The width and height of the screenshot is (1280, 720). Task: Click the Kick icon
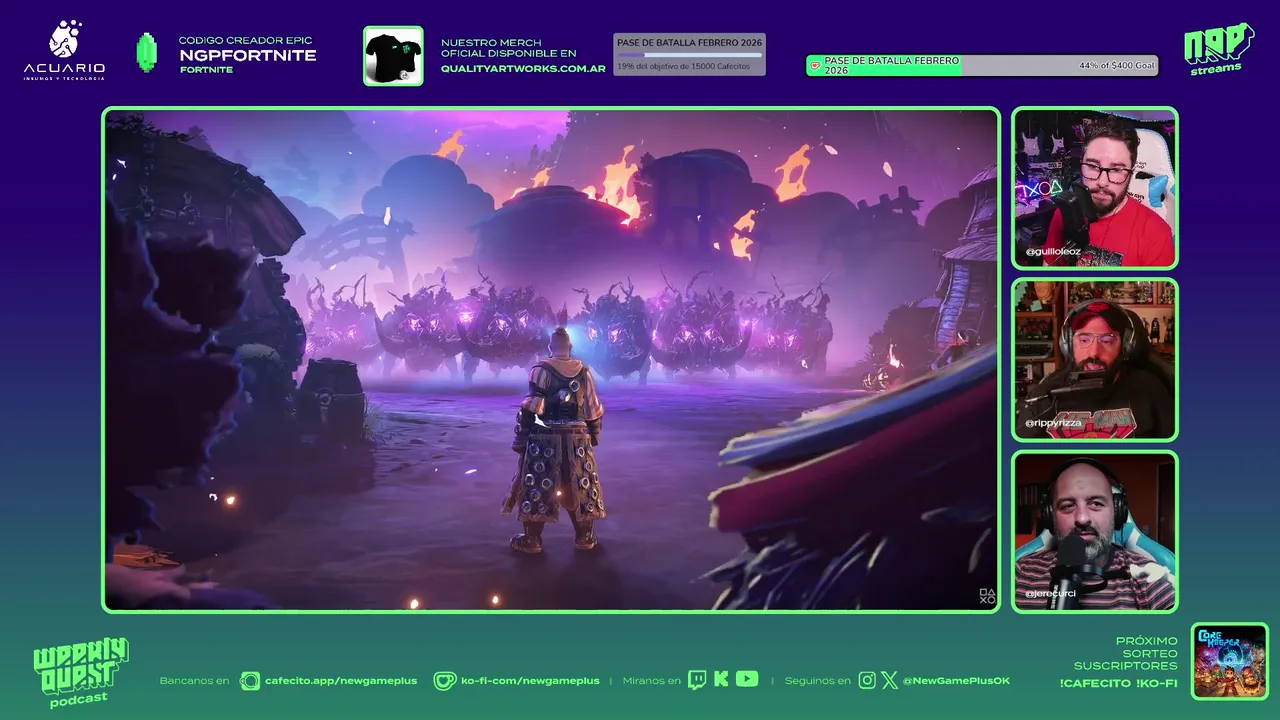coord(722,680)
